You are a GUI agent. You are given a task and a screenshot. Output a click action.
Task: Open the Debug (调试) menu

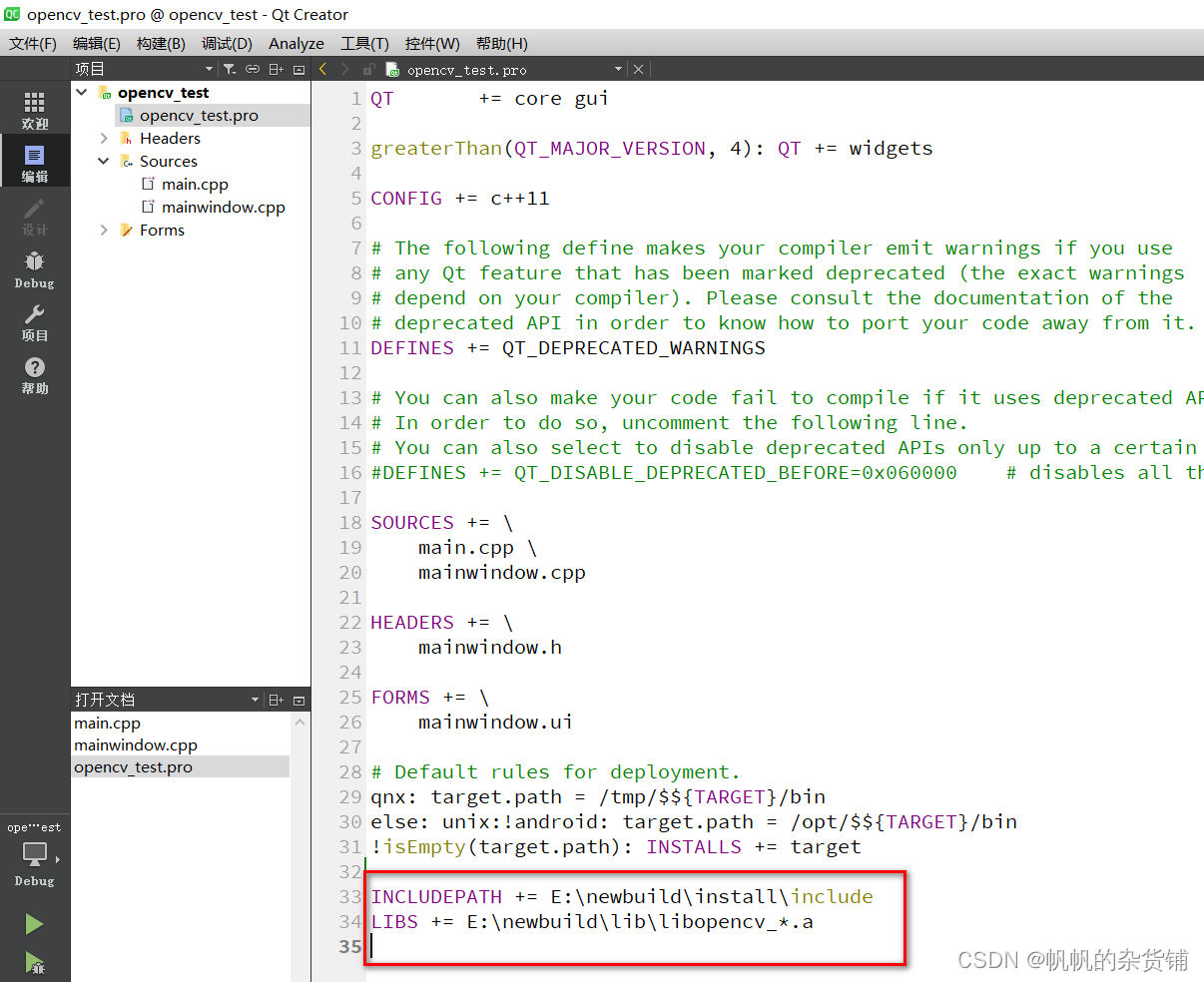227,43
